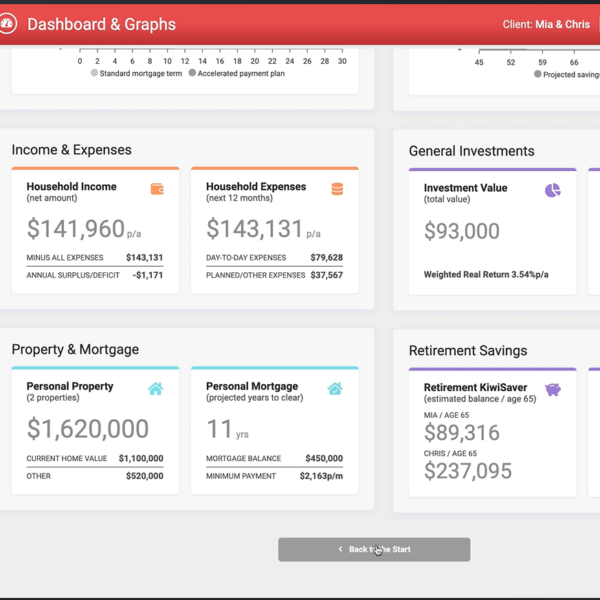Open the Household Income card
This screenshot has height=600, width=600.
coord(95,231)
